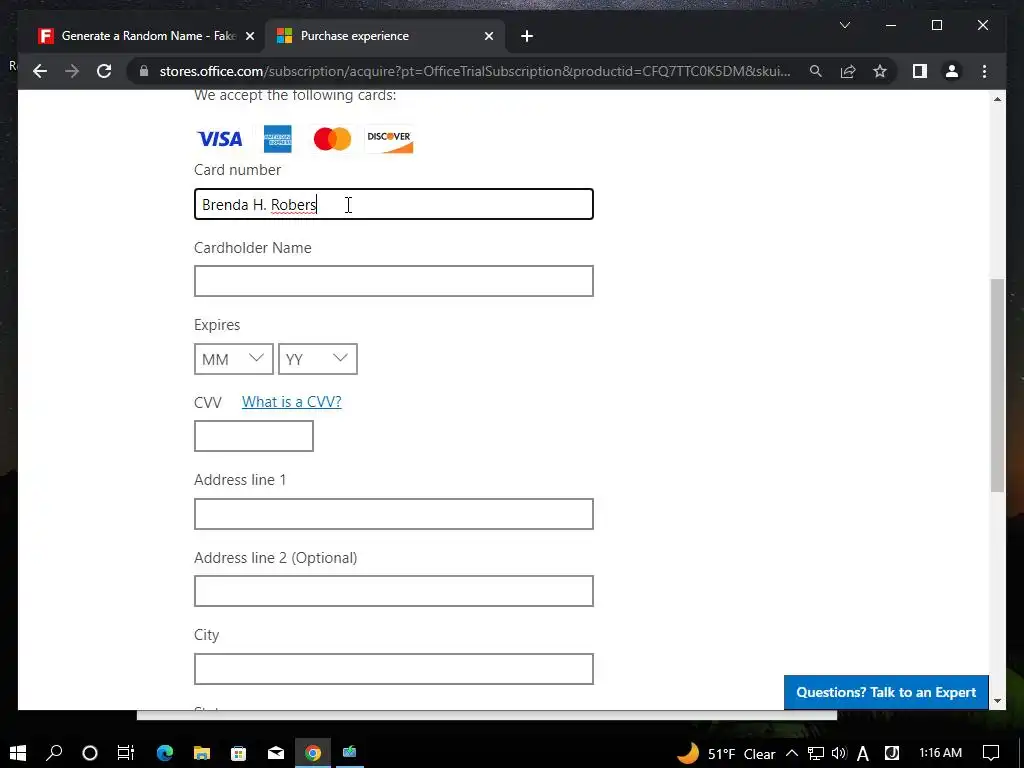Switch to Generate a Random Name tab
Image resolution: width=1024 pixels, height=768 pixels.
pyautogui.click(x=146, y=36)
